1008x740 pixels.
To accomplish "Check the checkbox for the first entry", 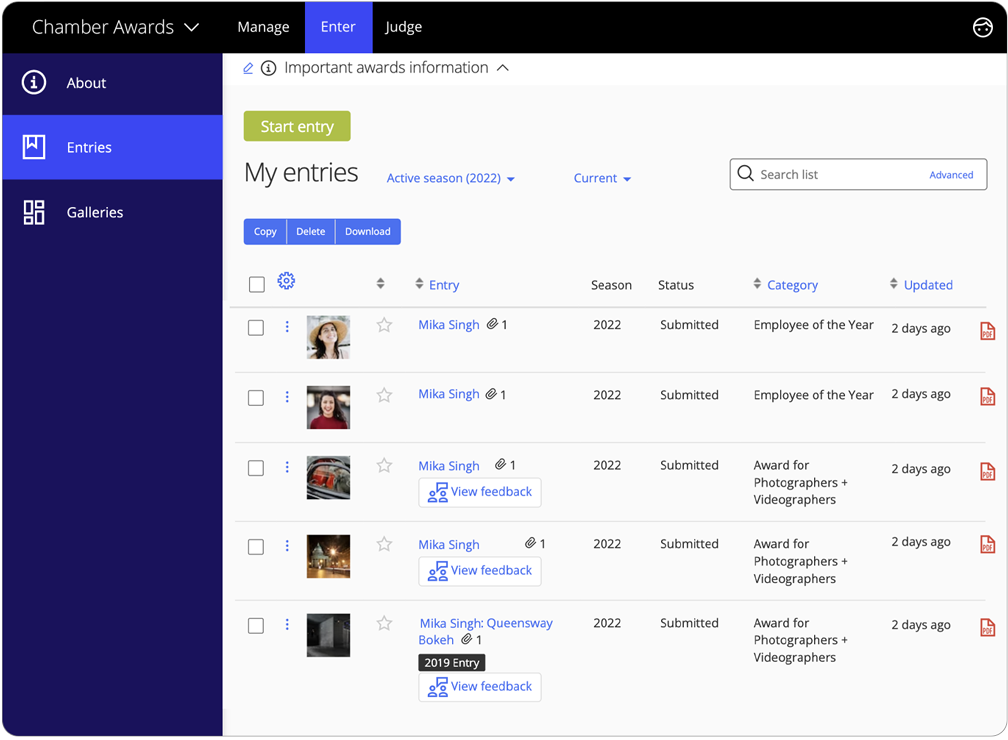I will tap(256, 327).
